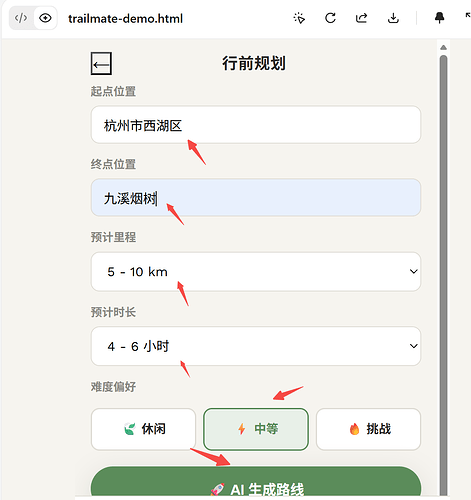Click the 预计里程 label
The image size is (471, 500).
[x=113, y=237]
